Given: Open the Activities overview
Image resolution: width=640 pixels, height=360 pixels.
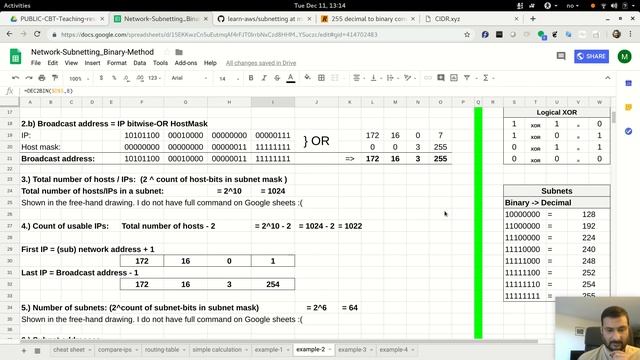Looking at the screenshot, I should (x=17, y=5).
